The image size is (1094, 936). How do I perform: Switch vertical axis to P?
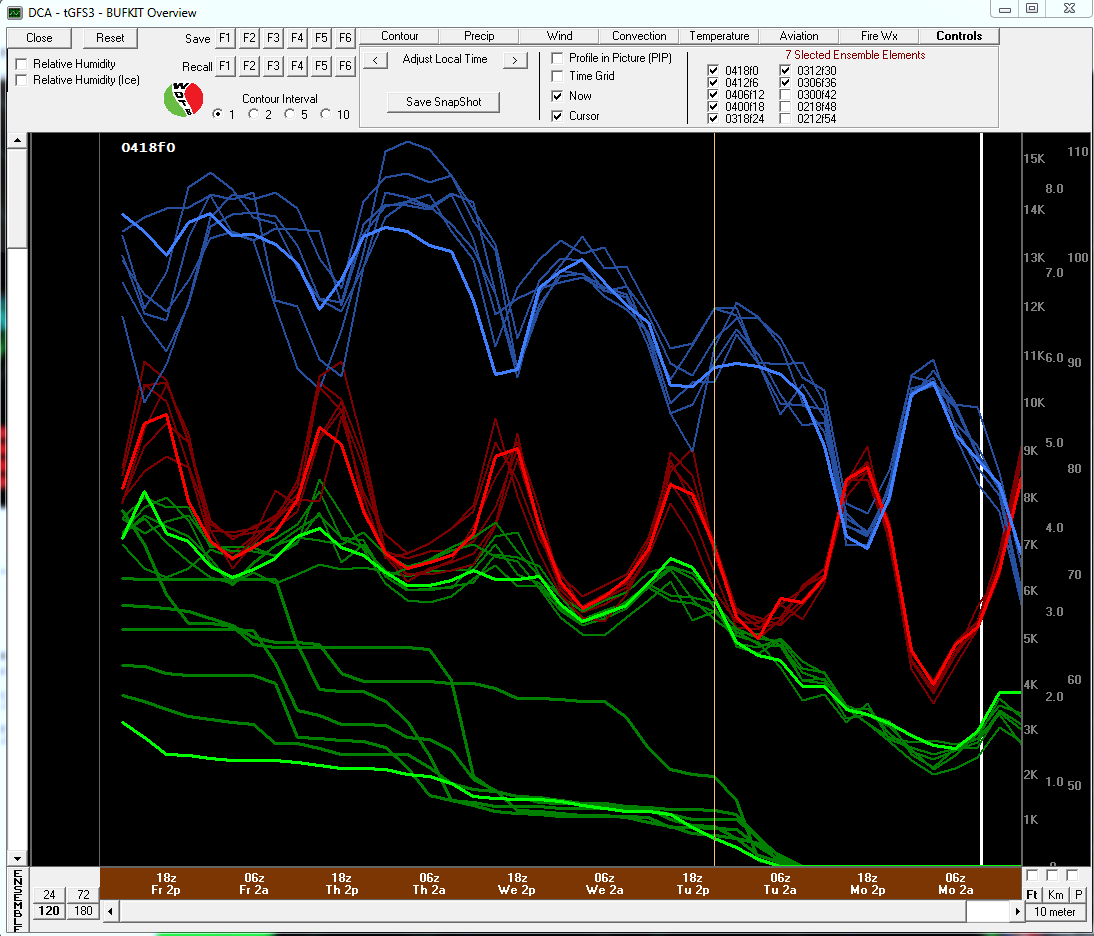[1079, 894]
